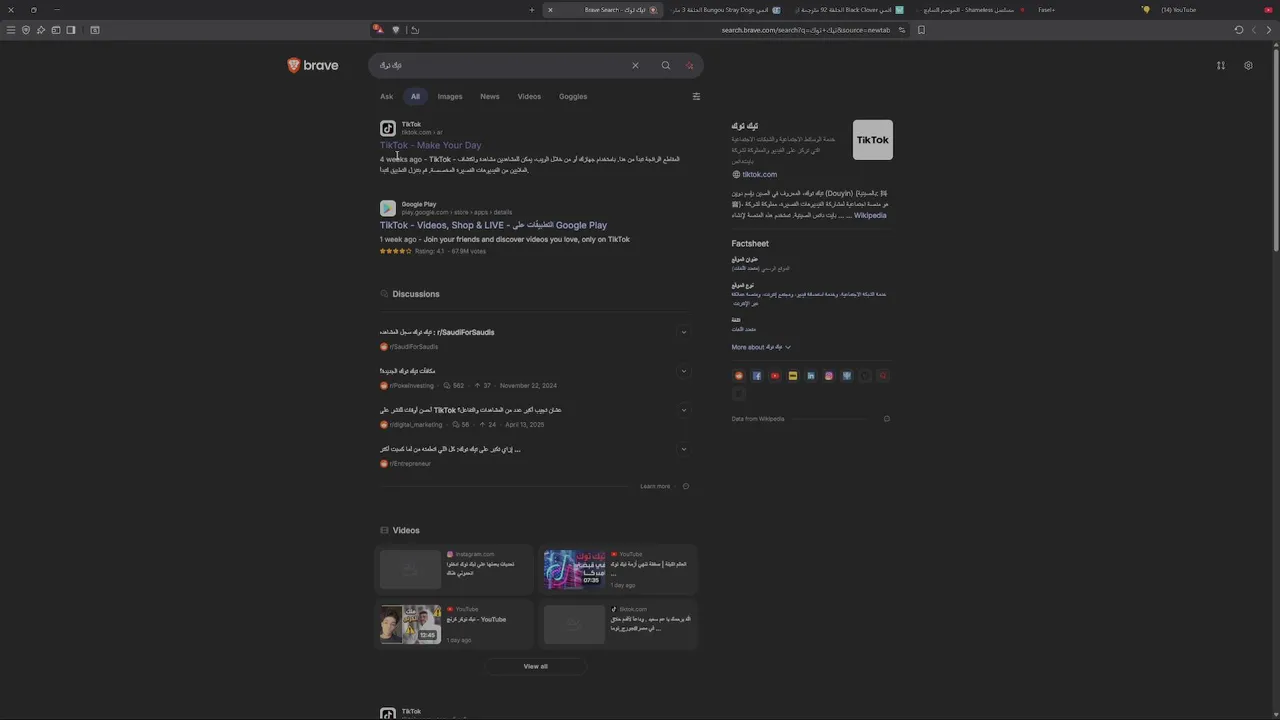
Task: Click View all videos button
Action: [x=535, y=666]
